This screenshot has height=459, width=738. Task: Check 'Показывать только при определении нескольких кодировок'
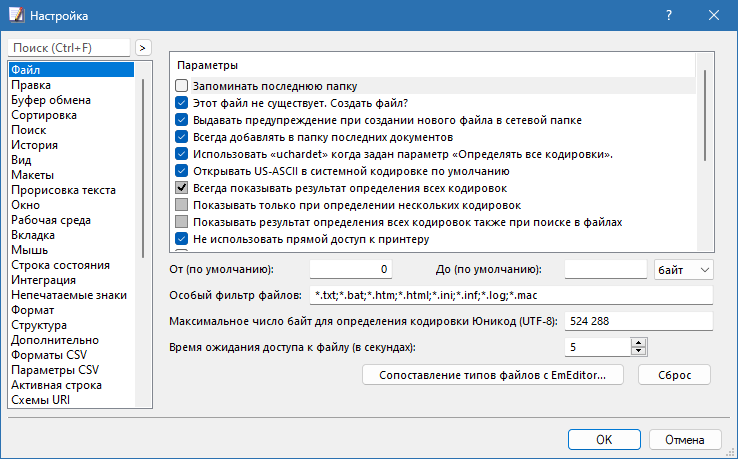(x=182, y=204)
